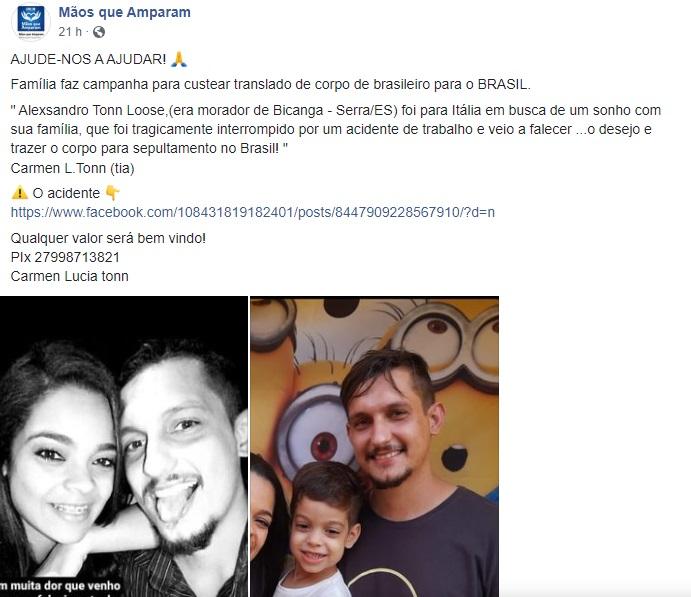The height and width of the screenshot is (597, 691).
Task: Open the Minions background family photo
Action: pos(375,446)
